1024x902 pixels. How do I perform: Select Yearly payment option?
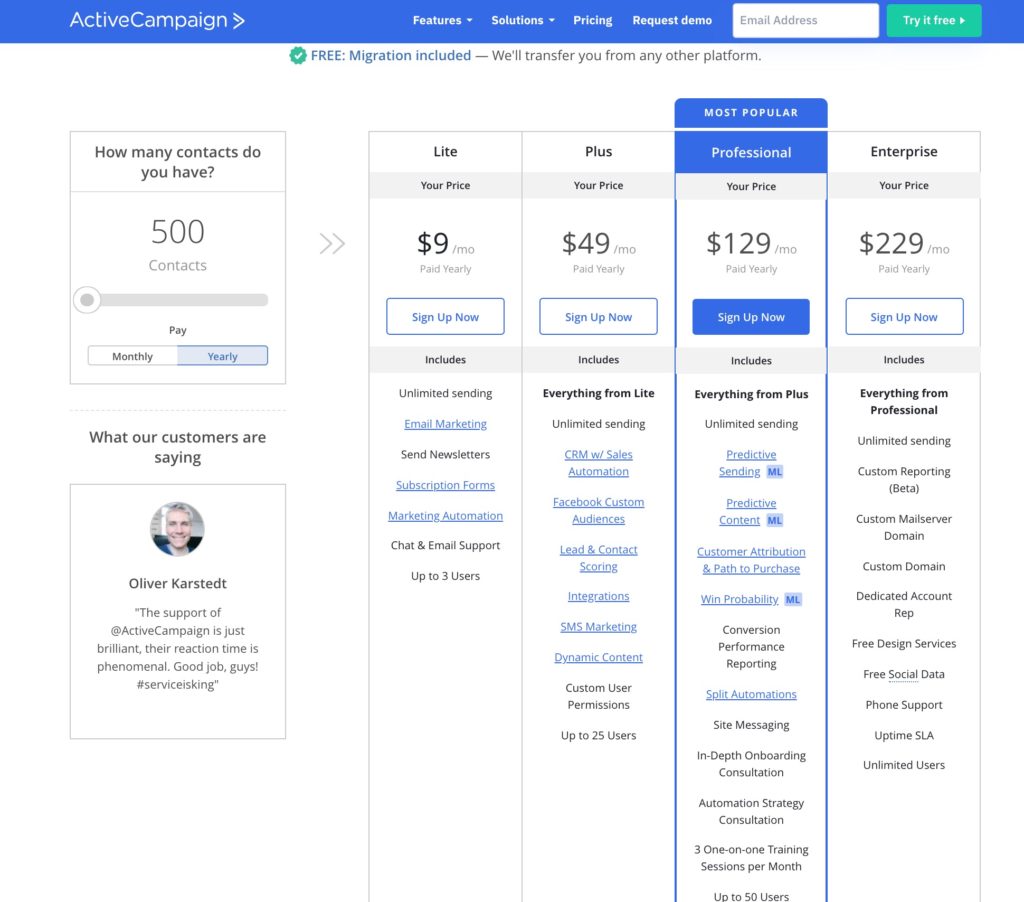pos(223,356)
